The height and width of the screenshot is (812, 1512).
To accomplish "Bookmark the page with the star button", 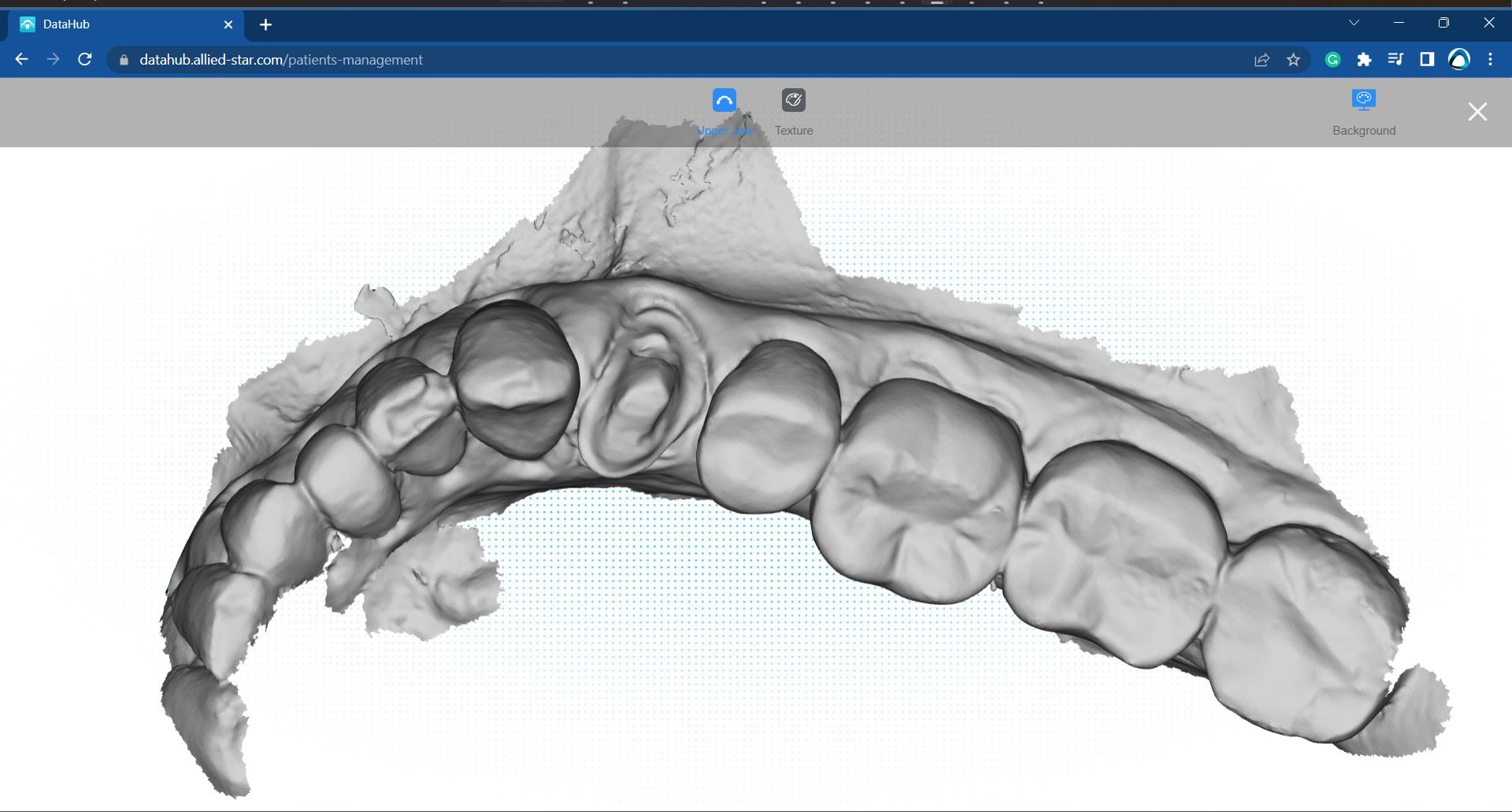I will (x=1293, y=59).
